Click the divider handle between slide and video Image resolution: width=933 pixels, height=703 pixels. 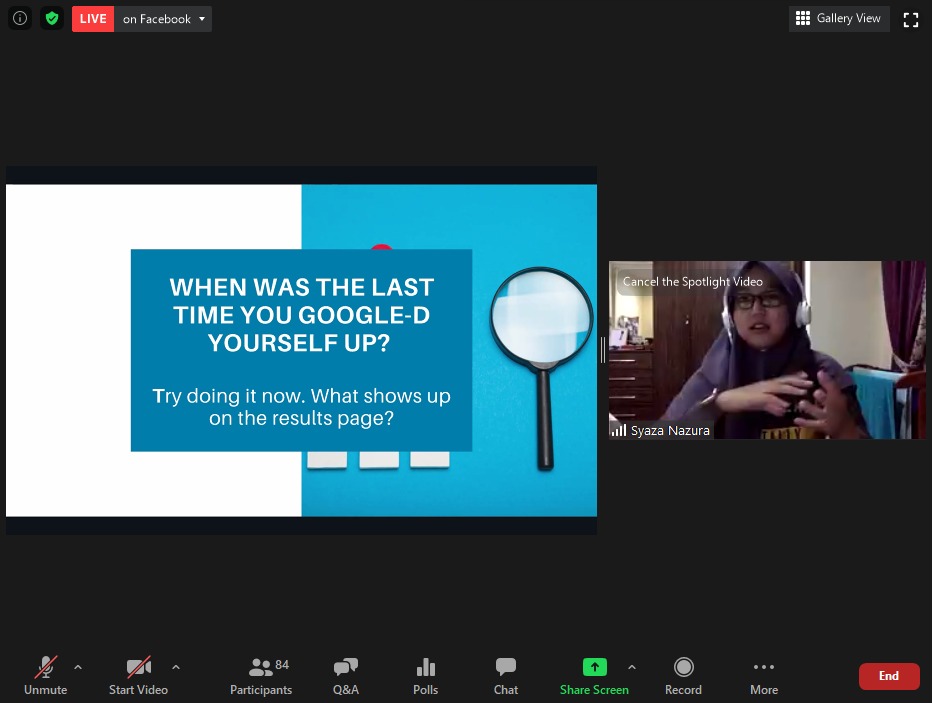coord(603,350)
